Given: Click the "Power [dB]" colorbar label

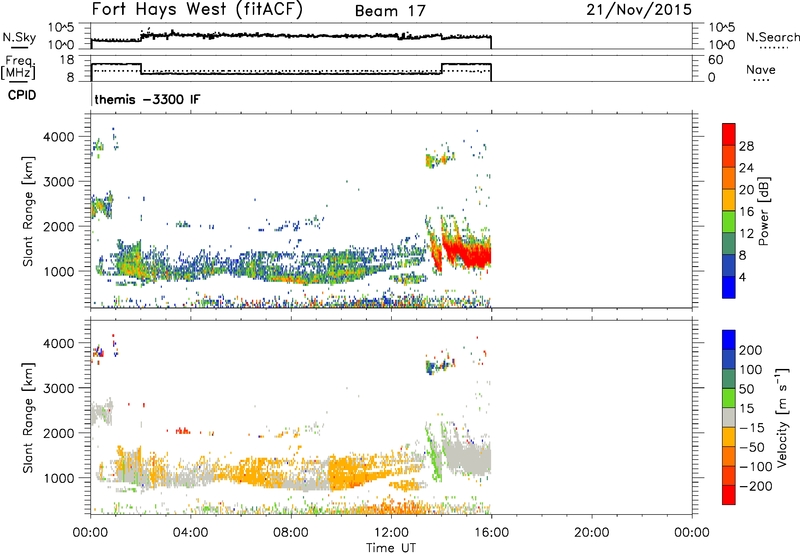Looking at the screenshot, I should pos(763,211).
